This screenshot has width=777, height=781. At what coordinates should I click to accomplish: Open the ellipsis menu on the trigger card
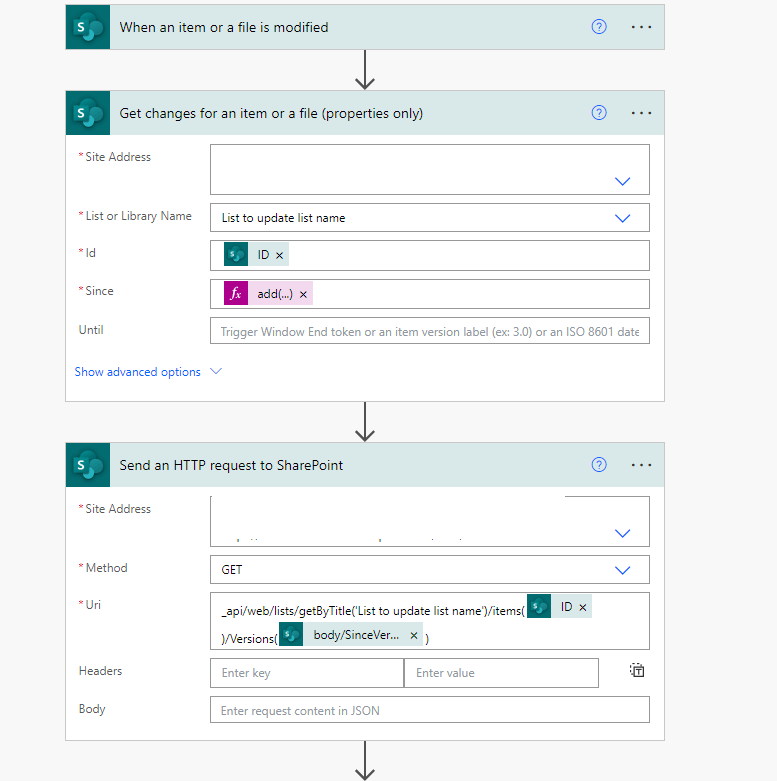(642, 27)
